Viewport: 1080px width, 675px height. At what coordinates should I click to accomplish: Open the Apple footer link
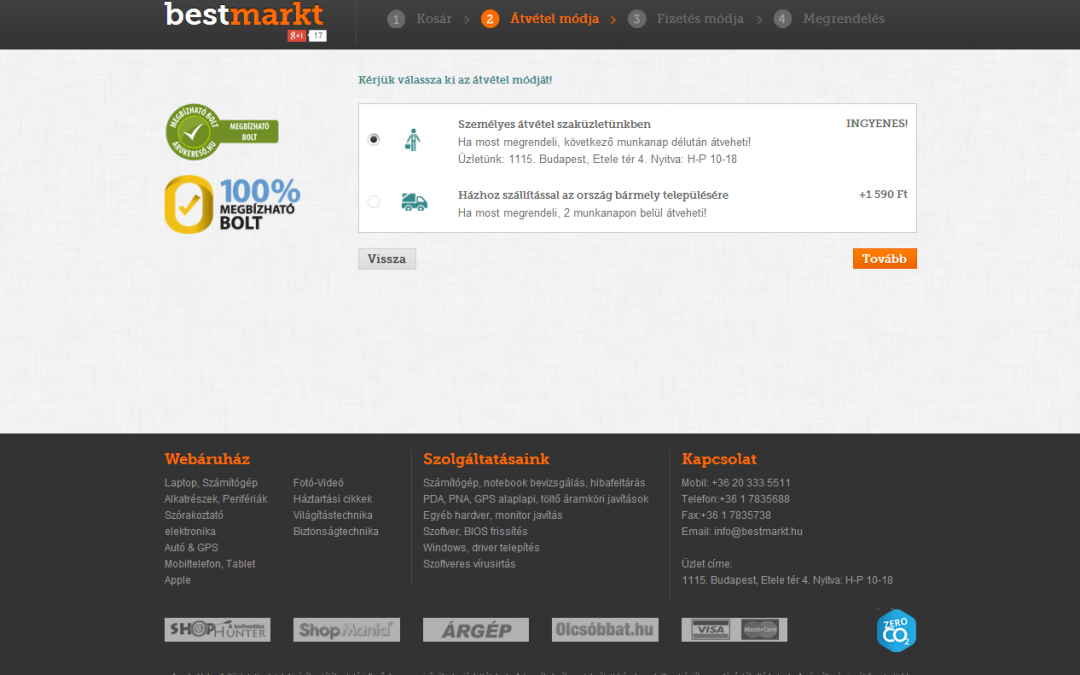(x=178, y=580)
